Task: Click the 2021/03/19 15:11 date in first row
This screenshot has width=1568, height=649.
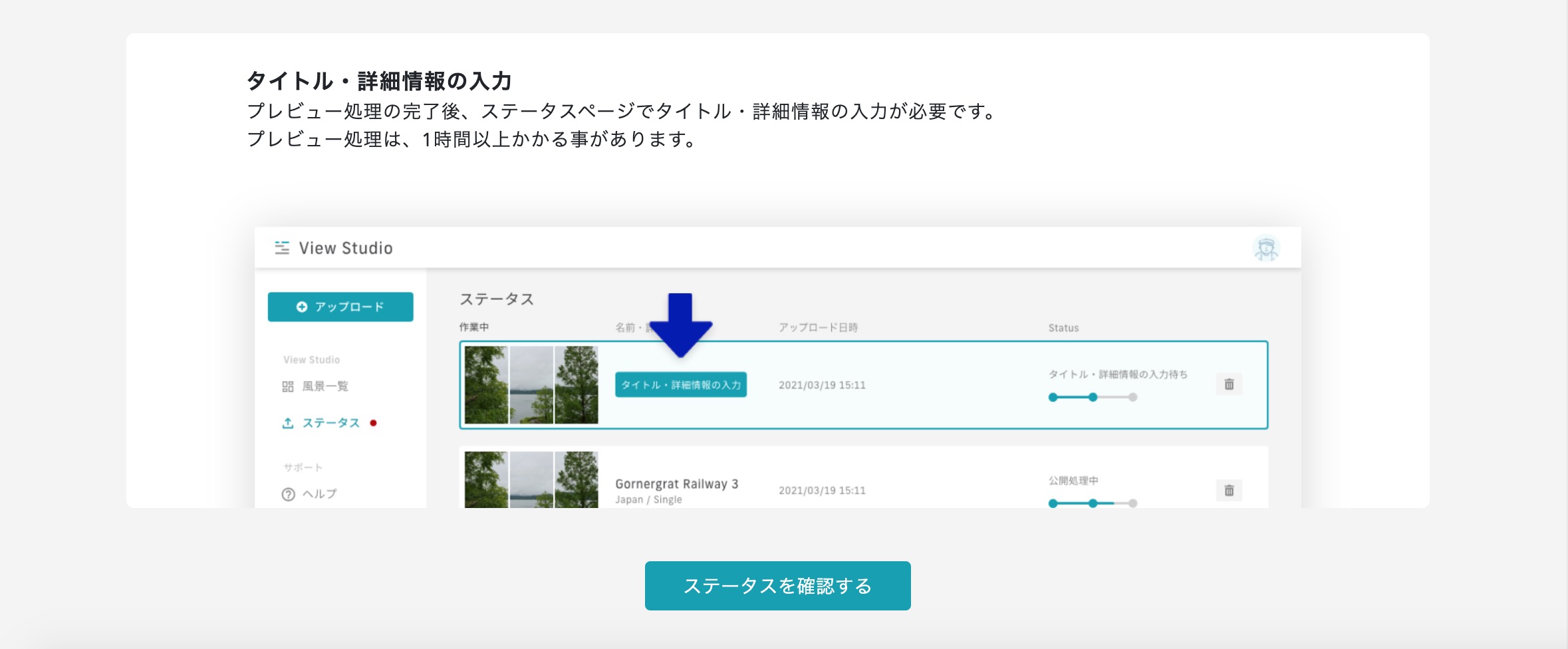Action: click(x=822, y=385)
